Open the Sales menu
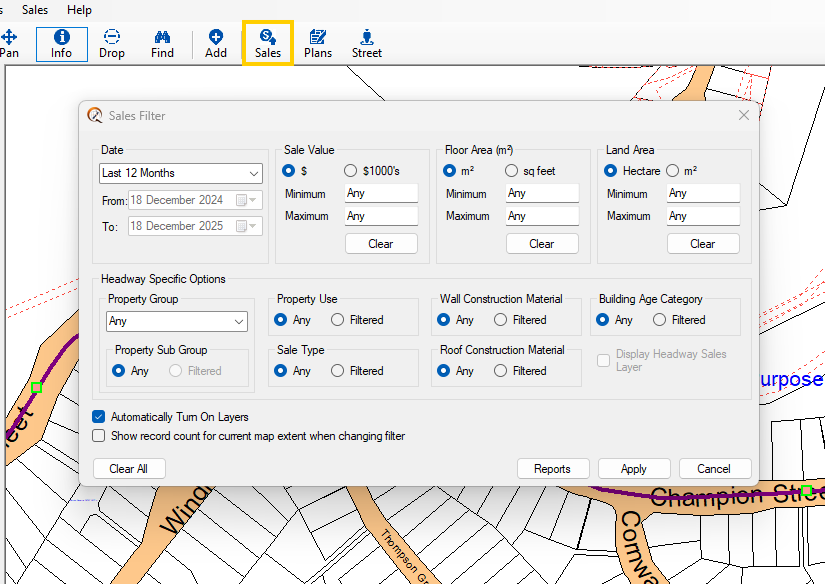The image size is (825, 584). (35, 10)
